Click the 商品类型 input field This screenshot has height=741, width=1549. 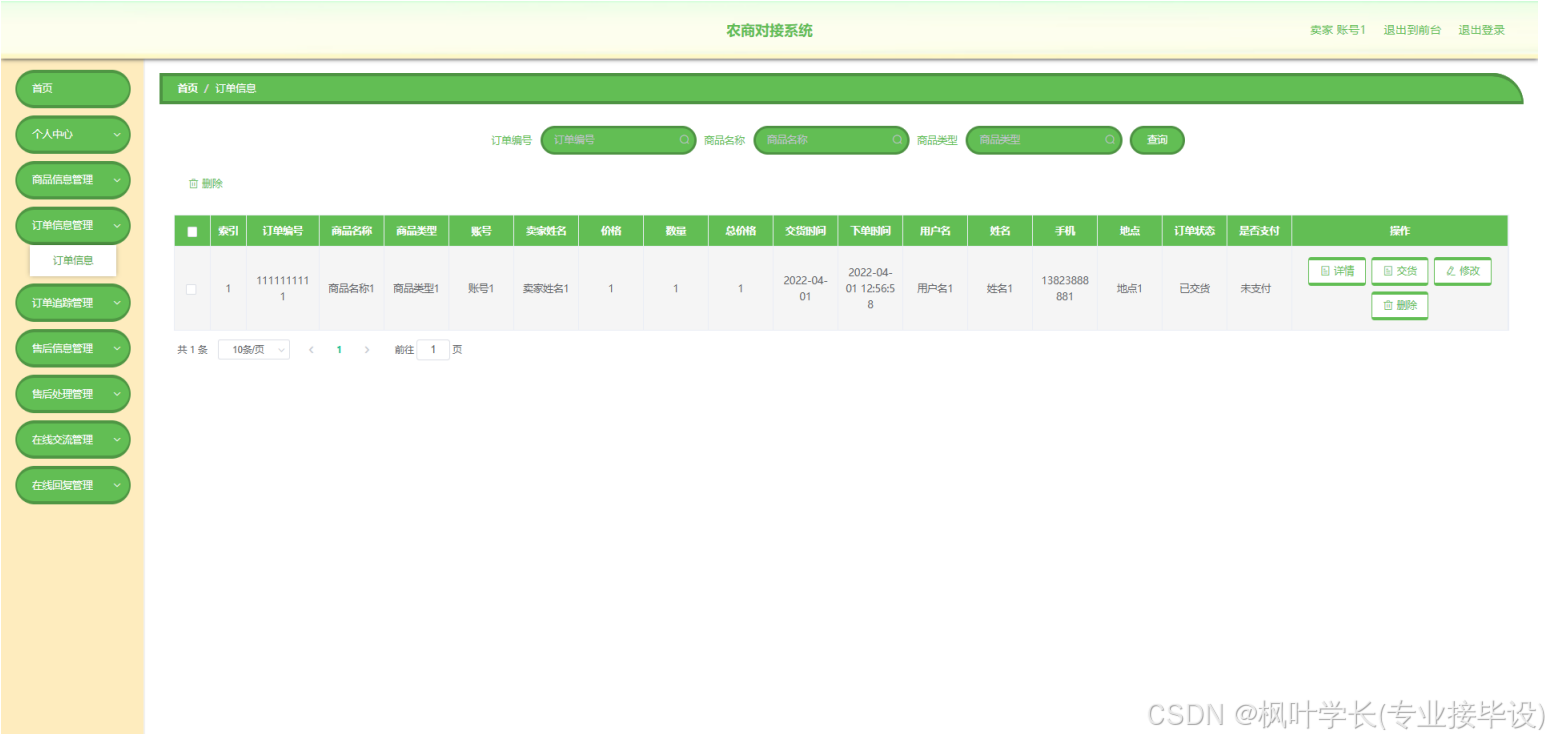[x=1043, y=140]
